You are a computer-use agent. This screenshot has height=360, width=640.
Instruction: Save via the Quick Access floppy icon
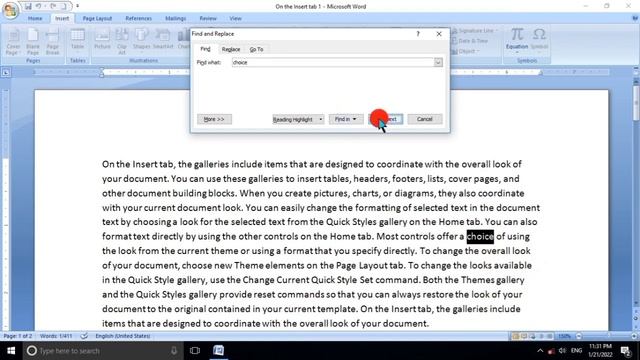[x=28, y=7]
